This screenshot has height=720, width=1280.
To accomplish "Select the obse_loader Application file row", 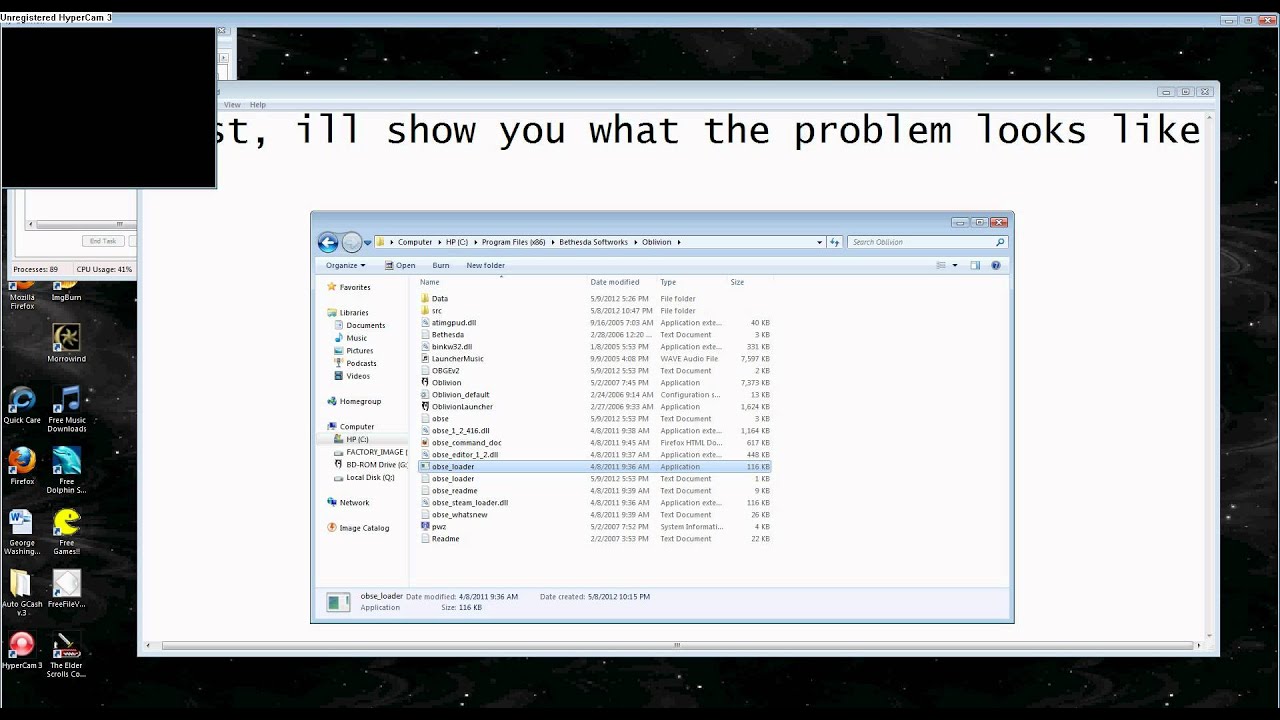I will (595, 466).
